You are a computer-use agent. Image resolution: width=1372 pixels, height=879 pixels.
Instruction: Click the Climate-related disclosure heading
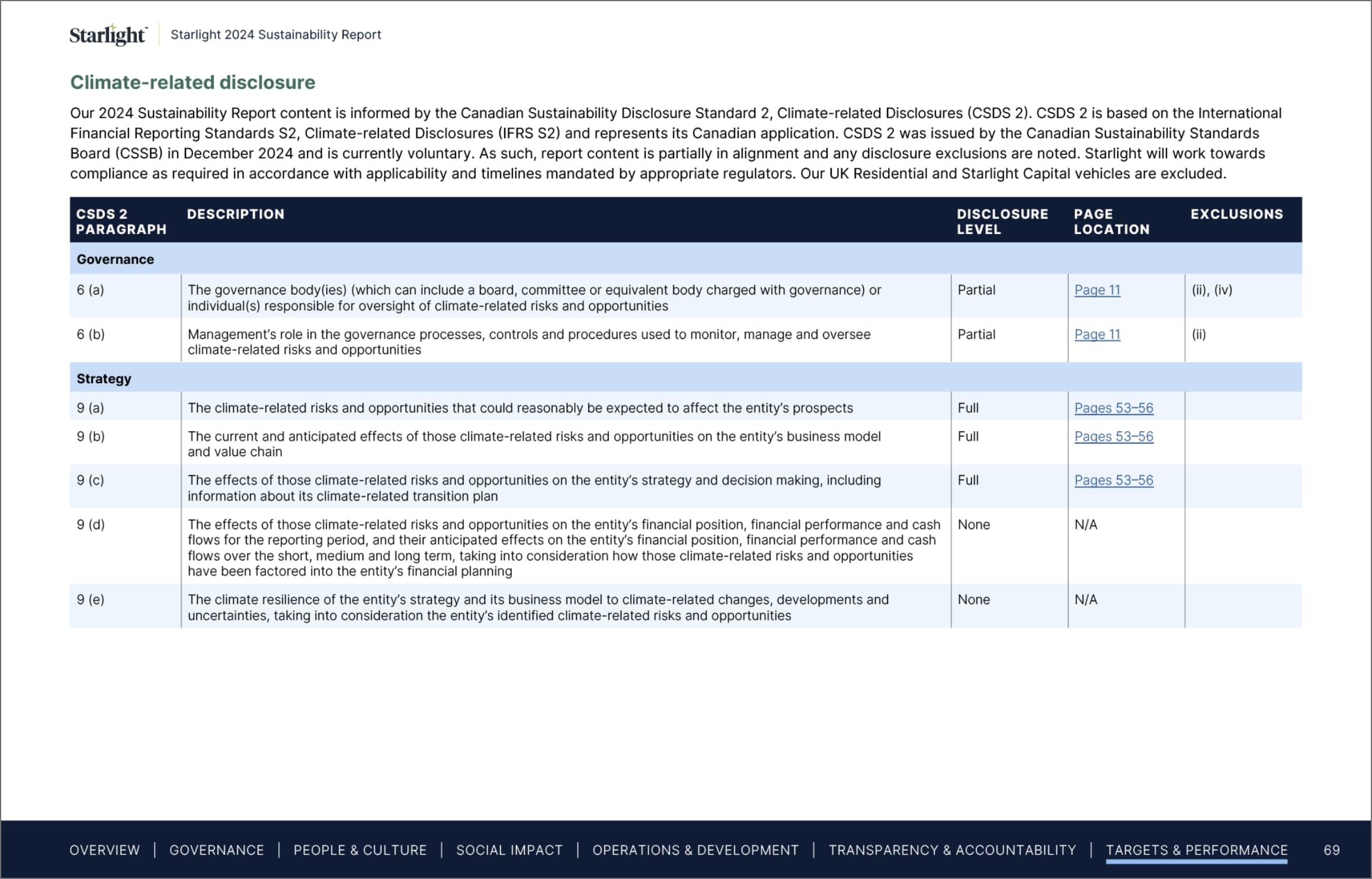tap(193, 82)
